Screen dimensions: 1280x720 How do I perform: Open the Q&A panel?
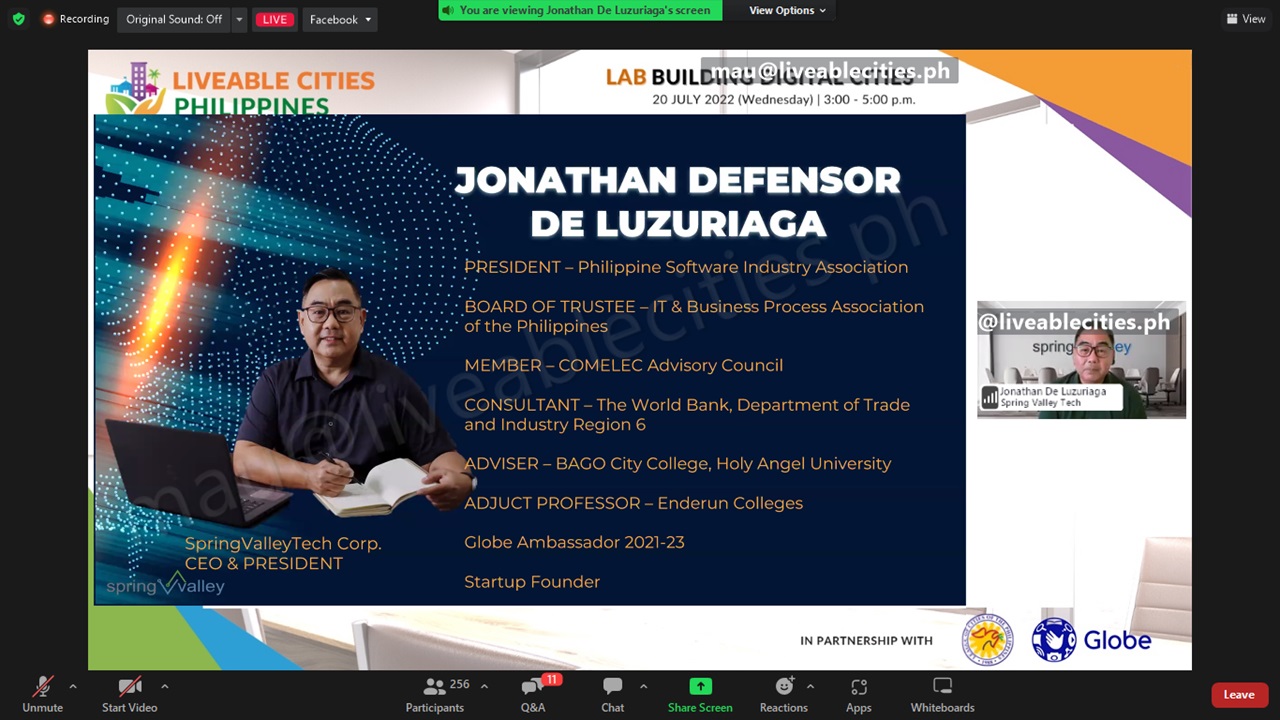pos(533,694)
